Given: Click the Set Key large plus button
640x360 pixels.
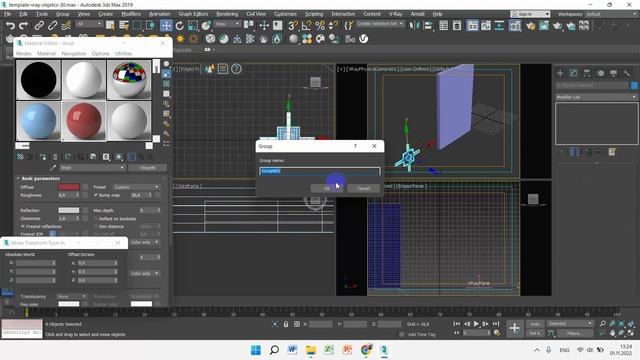Looking at the screenshot, I should (x=514, y=328).
